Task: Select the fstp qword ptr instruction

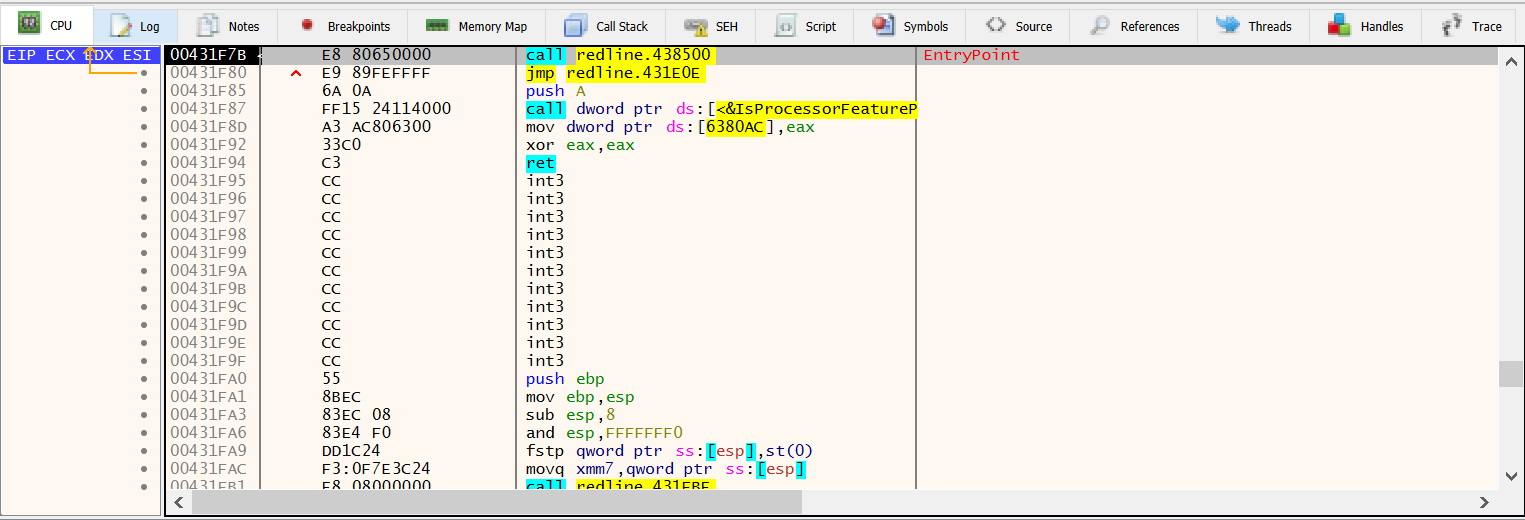Action: (669, 451)
